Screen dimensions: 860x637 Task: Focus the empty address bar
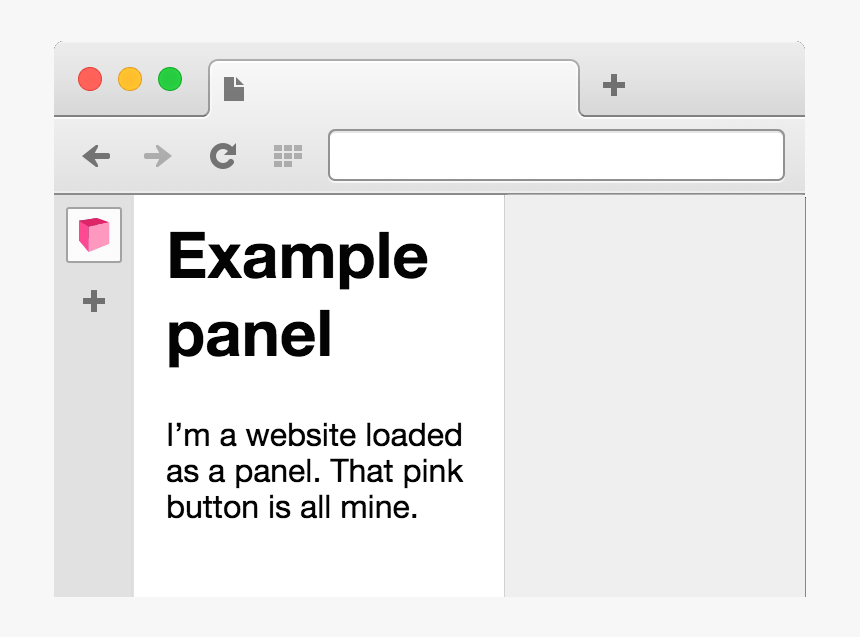coord(556,156)
